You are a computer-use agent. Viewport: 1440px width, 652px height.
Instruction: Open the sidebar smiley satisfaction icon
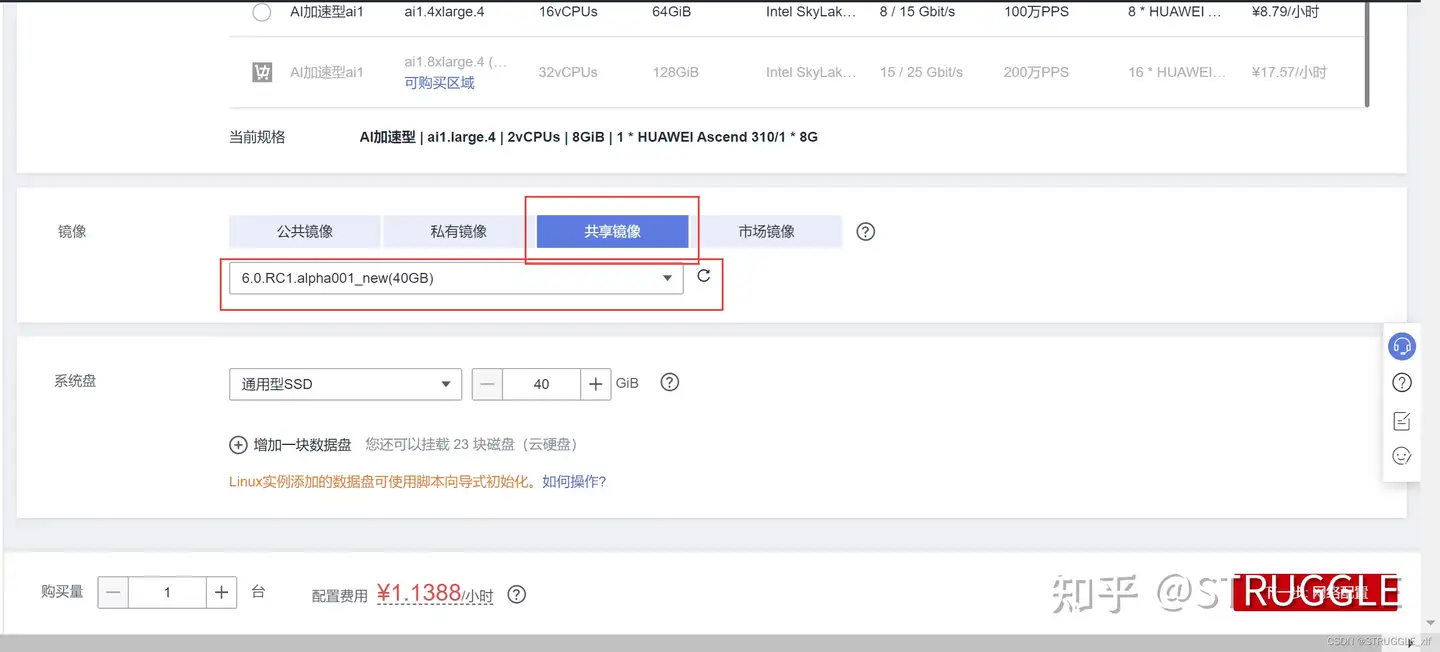pos(1402,456)
